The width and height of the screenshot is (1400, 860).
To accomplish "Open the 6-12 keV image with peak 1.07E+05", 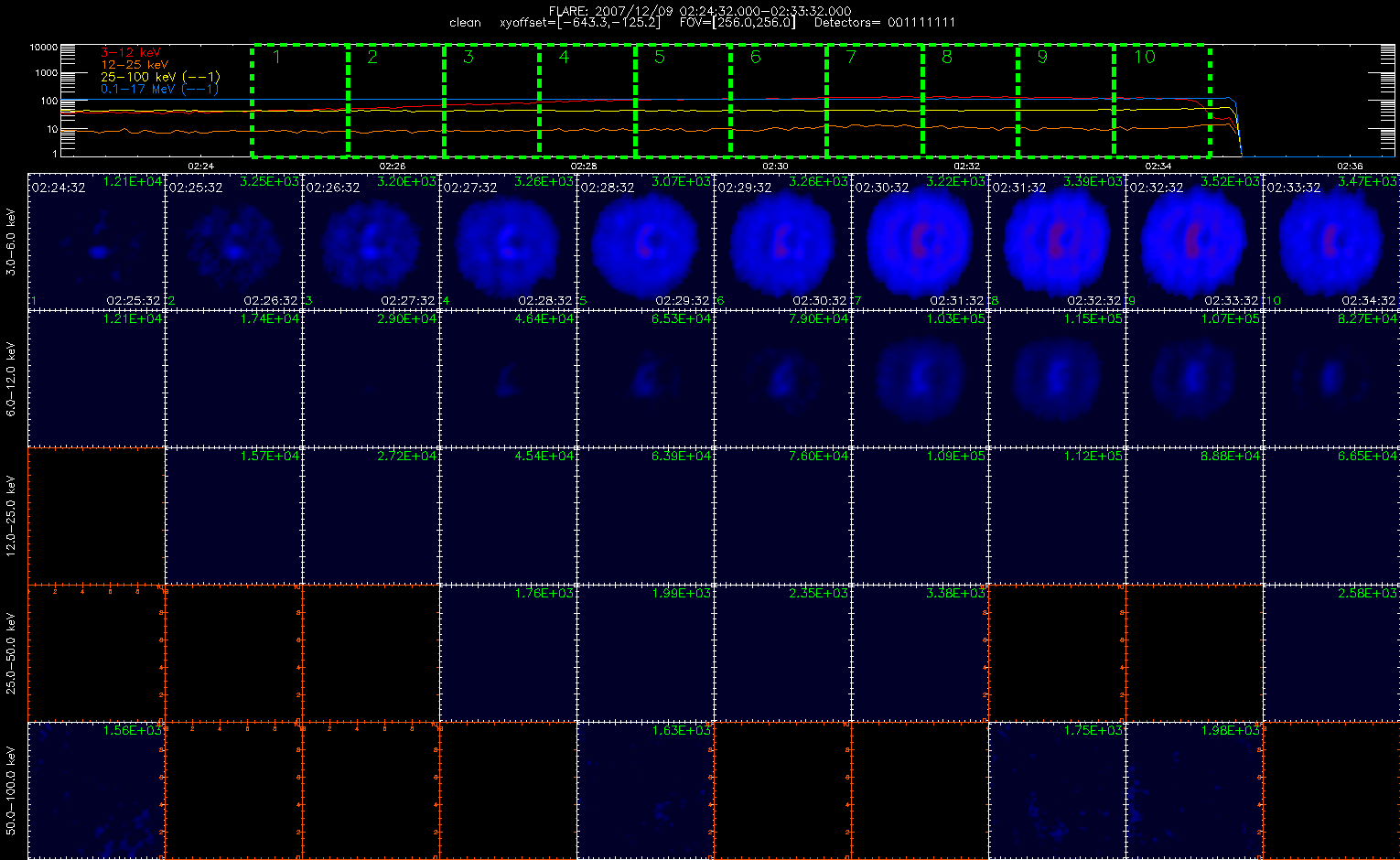I will (x=1195, y=379).
